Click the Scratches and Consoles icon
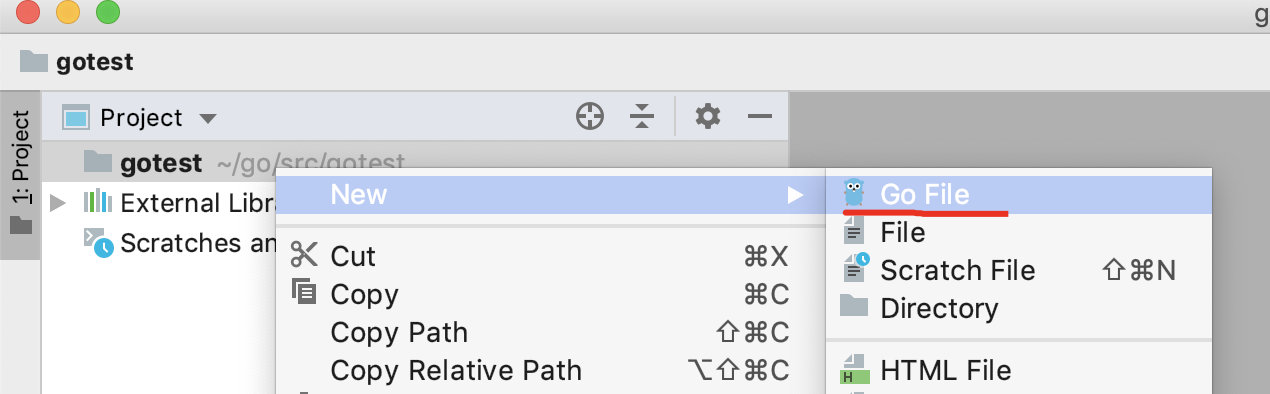The image size is (1270, 394). (x=98, y=243)
